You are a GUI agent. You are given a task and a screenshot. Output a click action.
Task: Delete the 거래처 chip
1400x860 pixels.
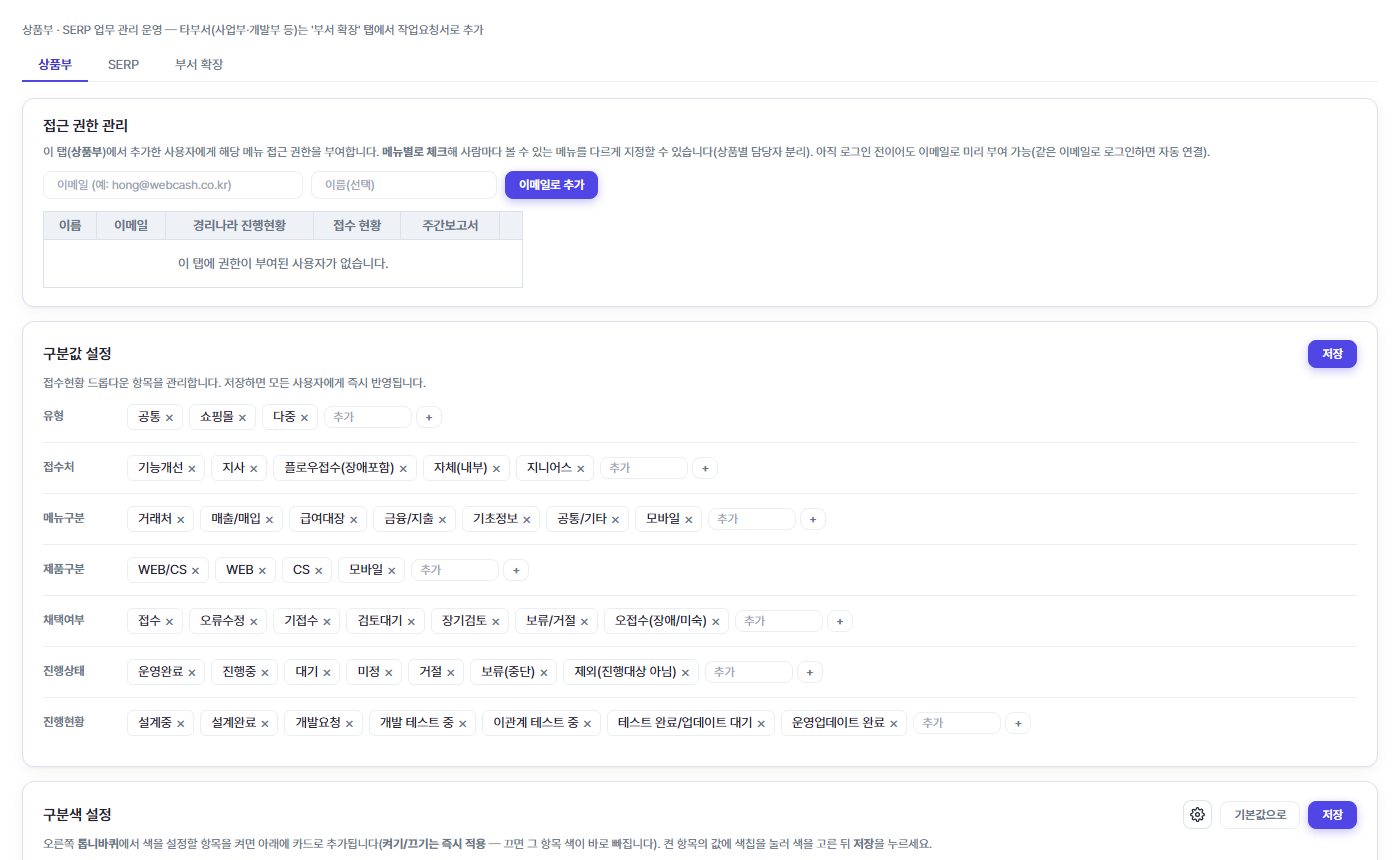tap(180, 519)
